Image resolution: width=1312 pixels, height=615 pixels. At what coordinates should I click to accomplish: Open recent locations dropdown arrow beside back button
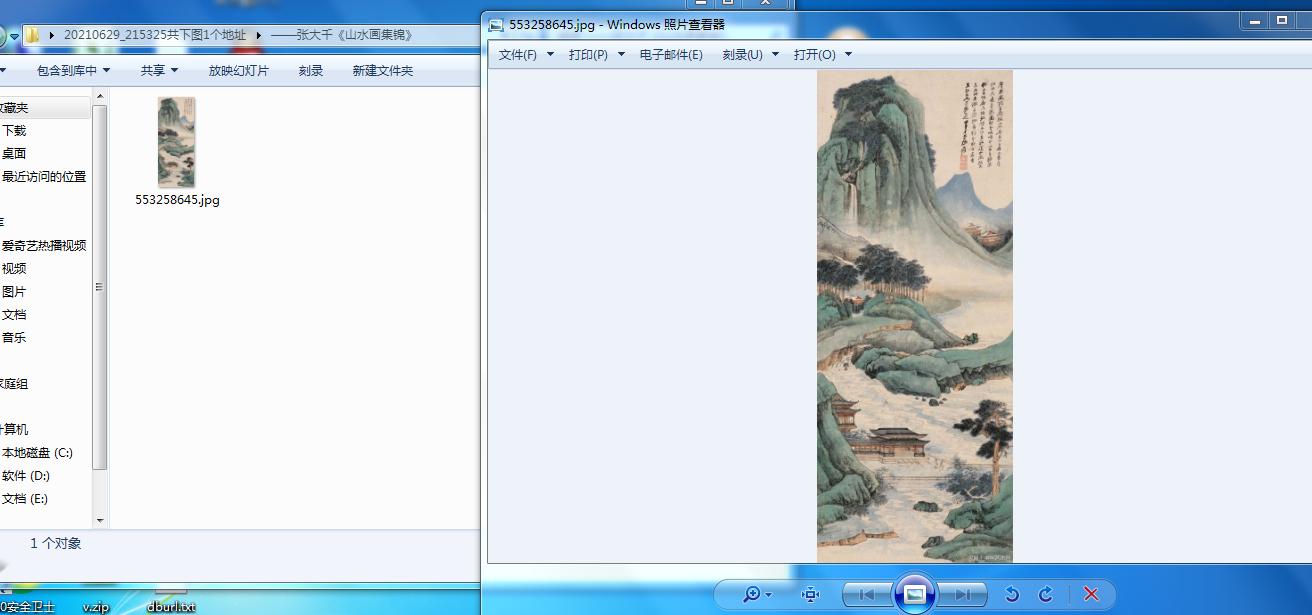pyautogui.click(x=15, y=36)
